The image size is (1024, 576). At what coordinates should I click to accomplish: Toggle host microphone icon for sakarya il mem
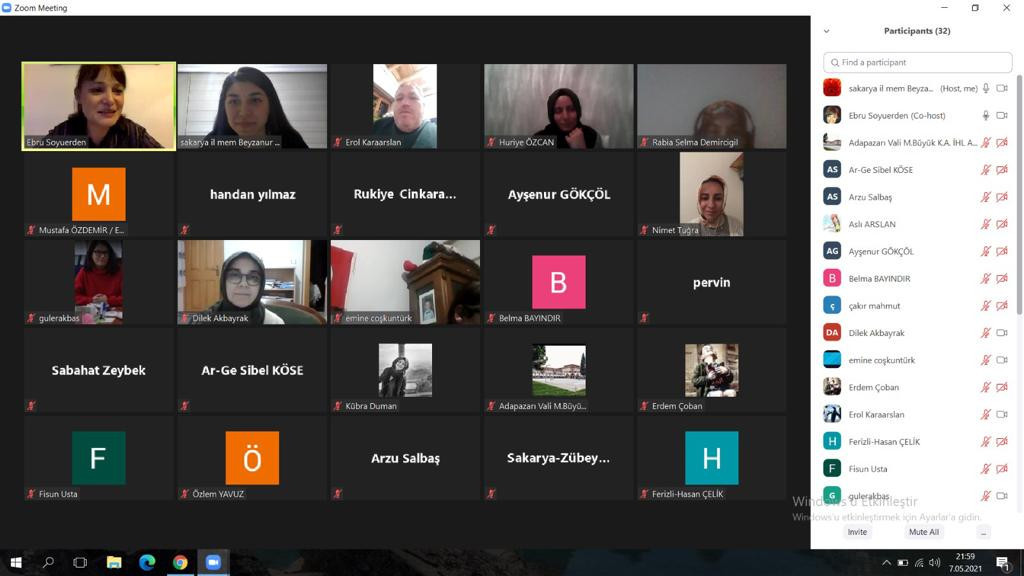(985, 88)
